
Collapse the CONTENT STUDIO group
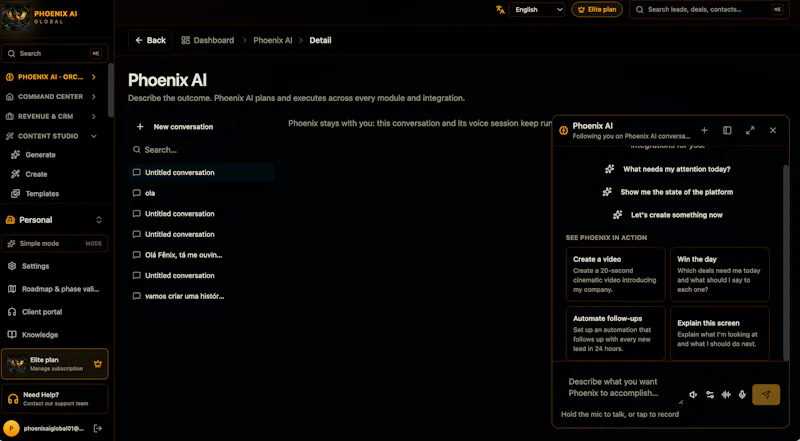[51, 136]
